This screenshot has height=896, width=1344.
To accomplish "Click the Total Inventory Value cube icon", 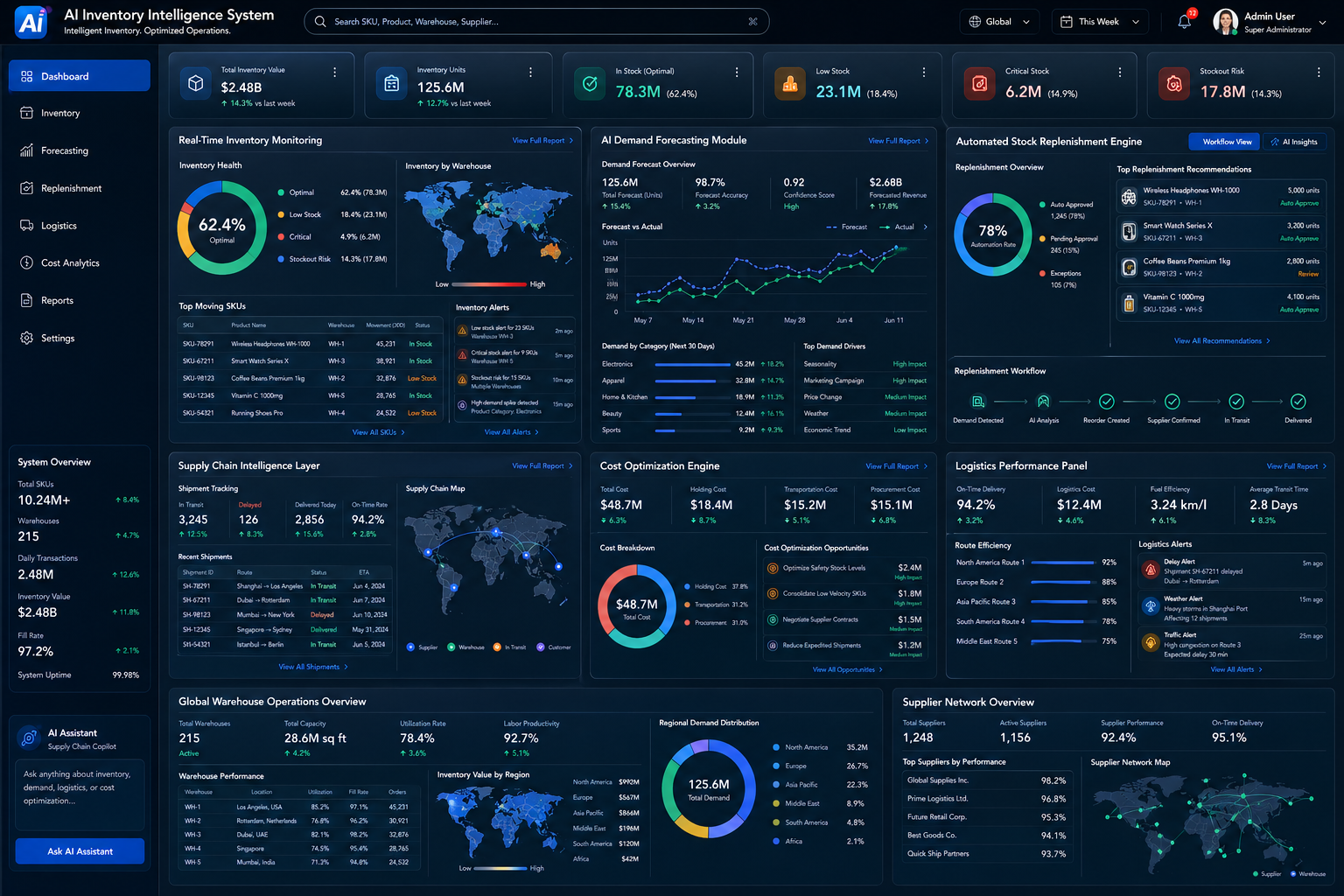I will [x=196, y=83].
